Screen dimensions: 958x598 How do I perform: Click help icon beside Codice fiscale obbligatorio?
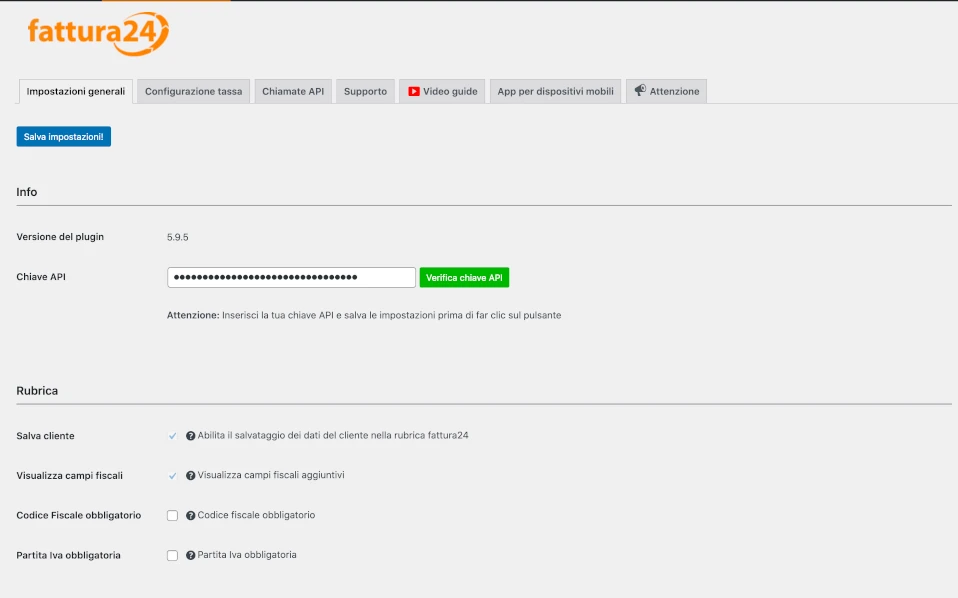[191, 516]
